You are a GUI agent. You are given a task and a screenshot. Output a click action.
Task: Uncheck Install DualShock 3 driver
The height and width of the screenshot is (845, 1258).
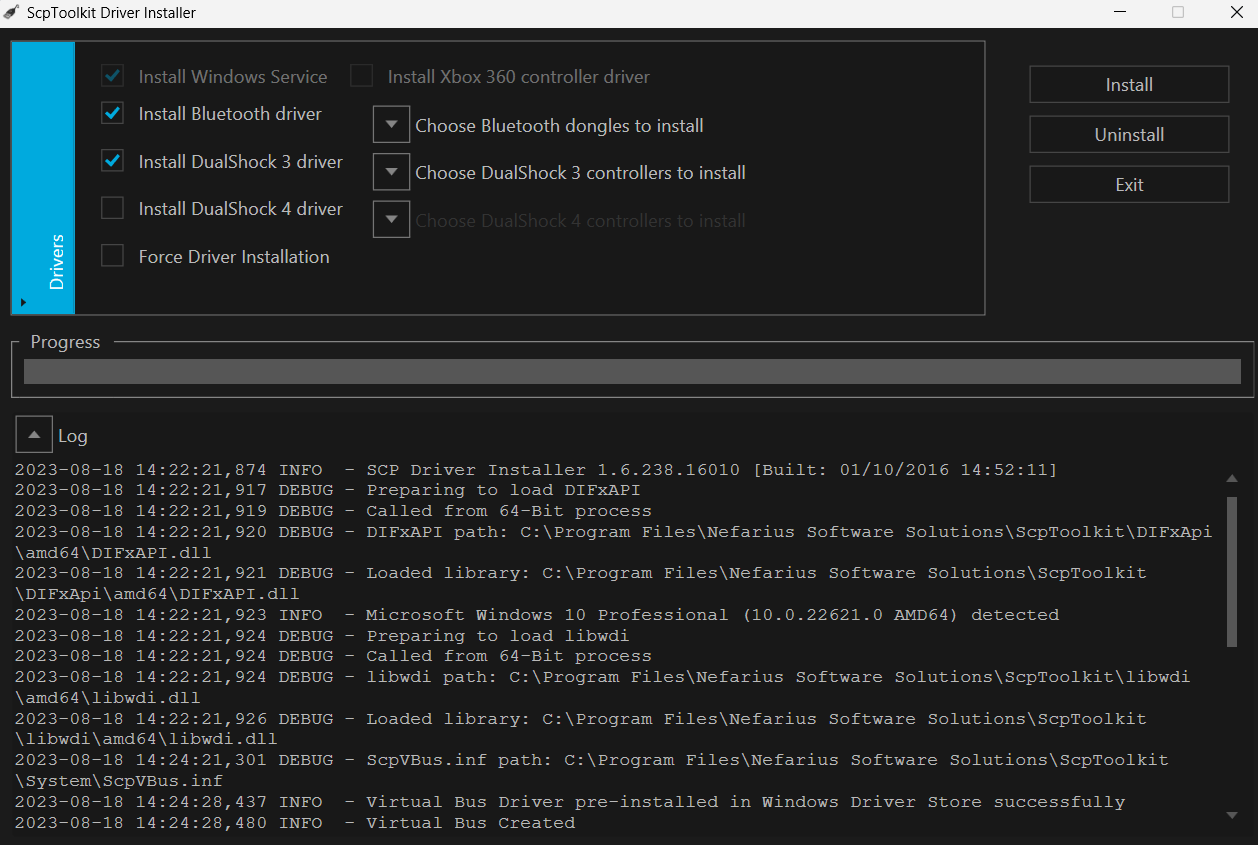point(113,161)
